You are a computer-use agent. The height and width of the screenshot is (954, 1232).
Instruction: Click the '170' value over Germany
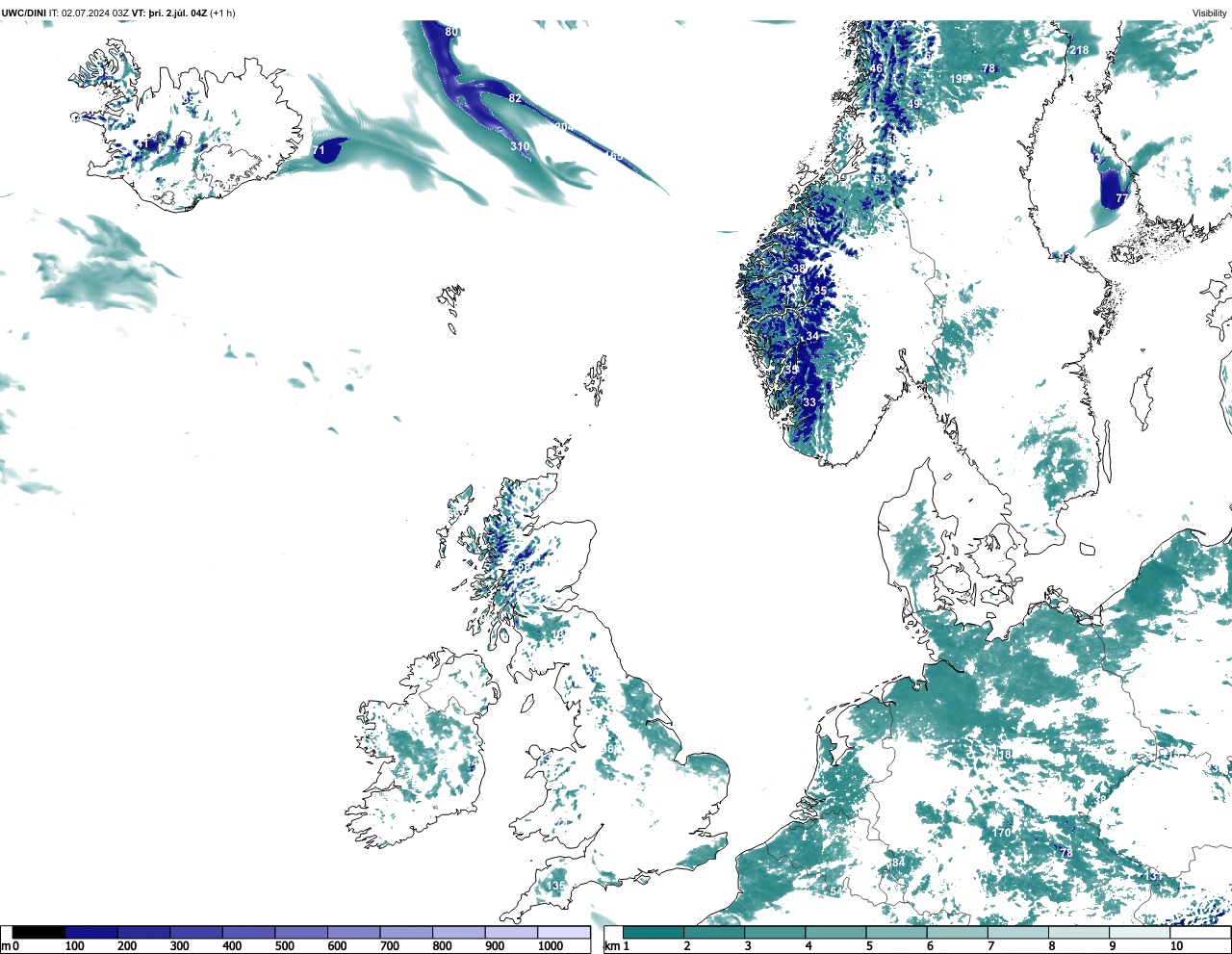coord(1002,833)
